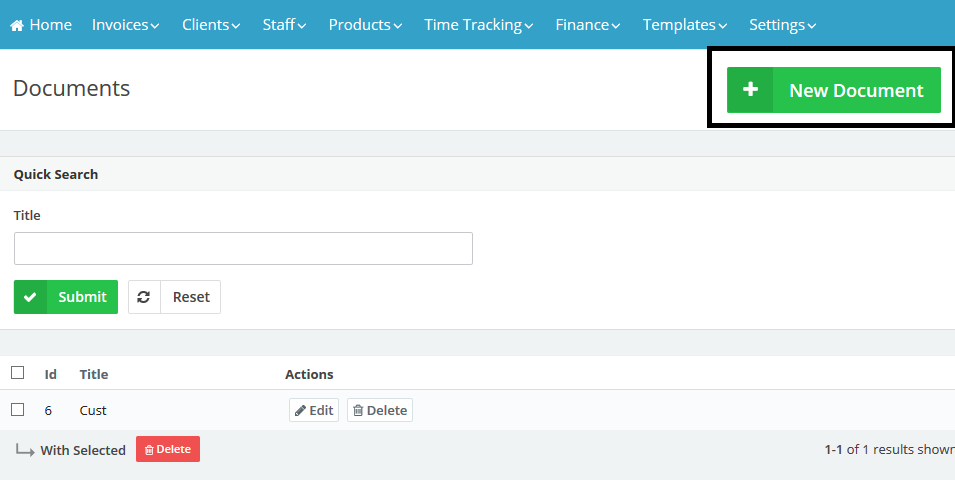Open the Clients dropdown menu

point(210,25)
